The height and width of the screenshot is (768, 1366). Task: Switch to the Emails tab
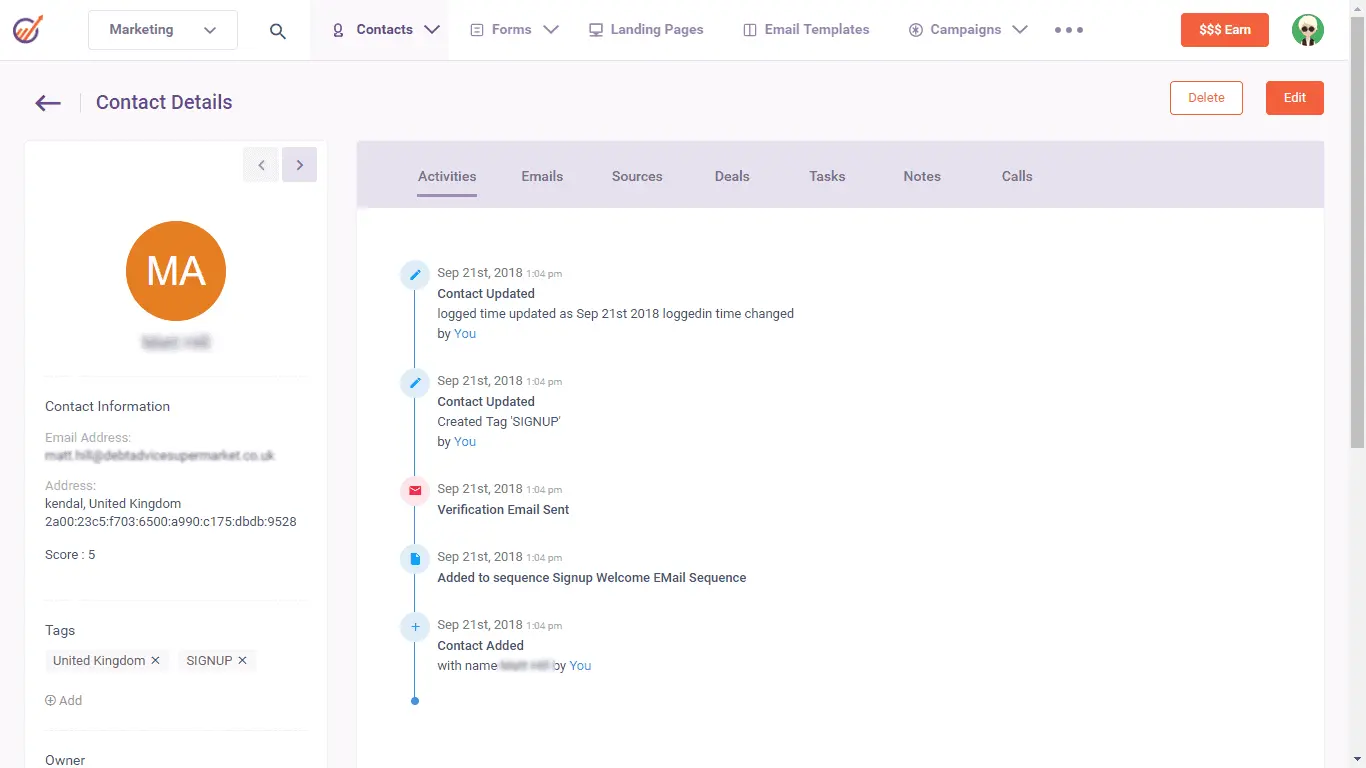(542, 176)
